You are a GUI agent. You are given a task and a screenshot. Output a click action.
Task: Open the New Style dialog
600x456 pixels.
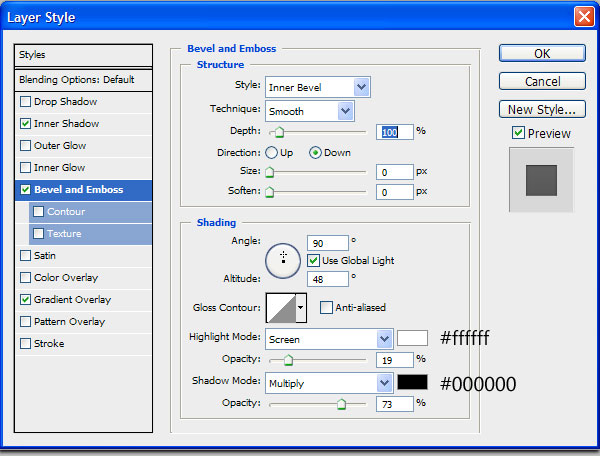click(542, 109)
